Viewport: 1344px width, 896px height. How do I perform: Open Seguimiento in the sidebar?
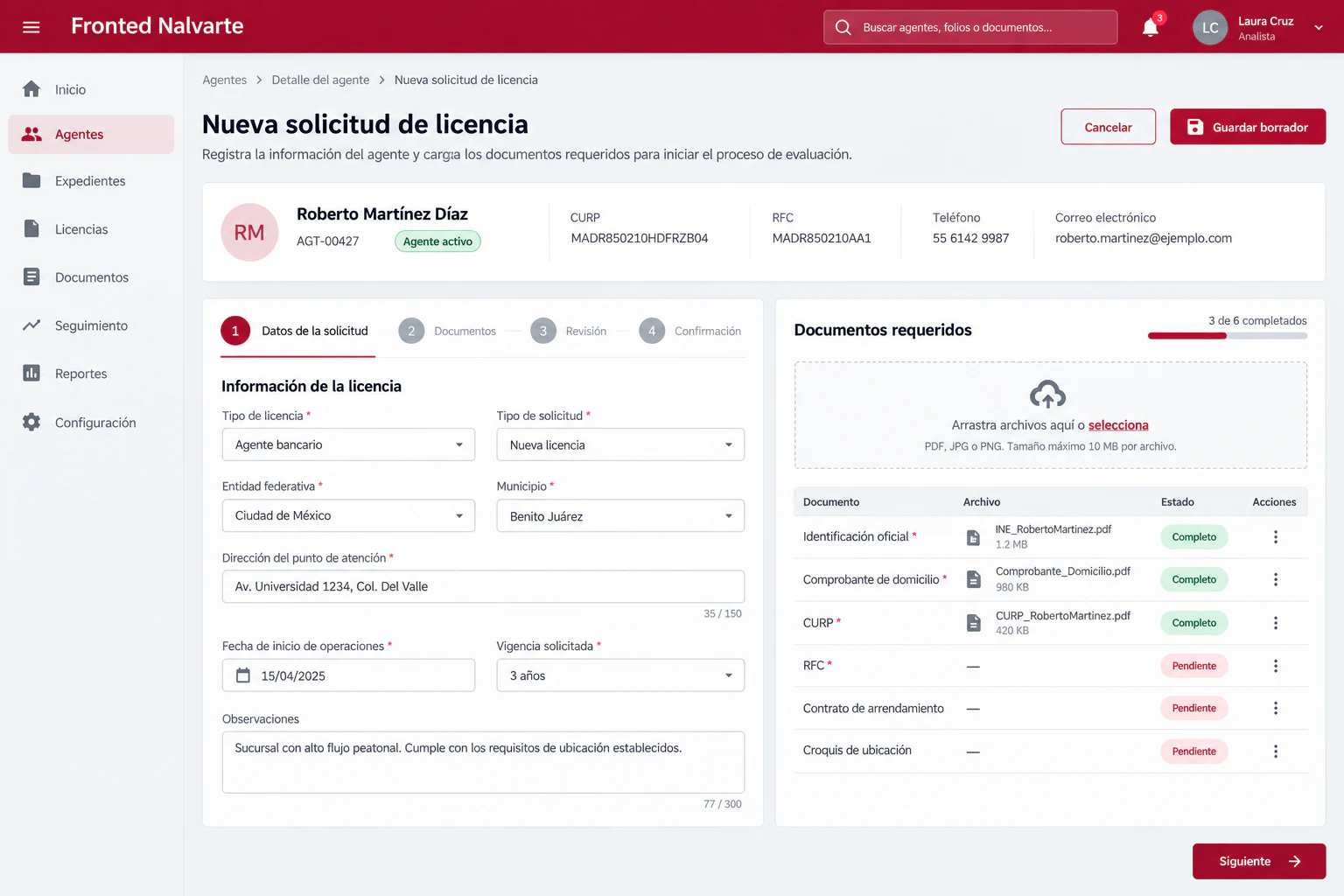tap(91, 325)
